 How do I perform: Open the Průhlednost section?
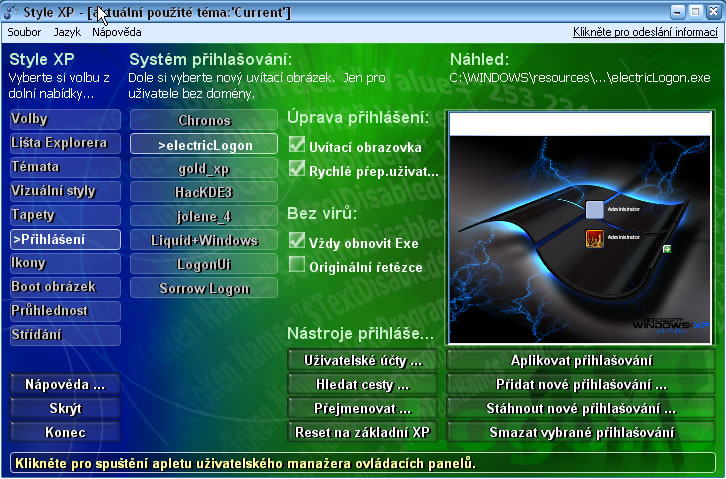65,311
